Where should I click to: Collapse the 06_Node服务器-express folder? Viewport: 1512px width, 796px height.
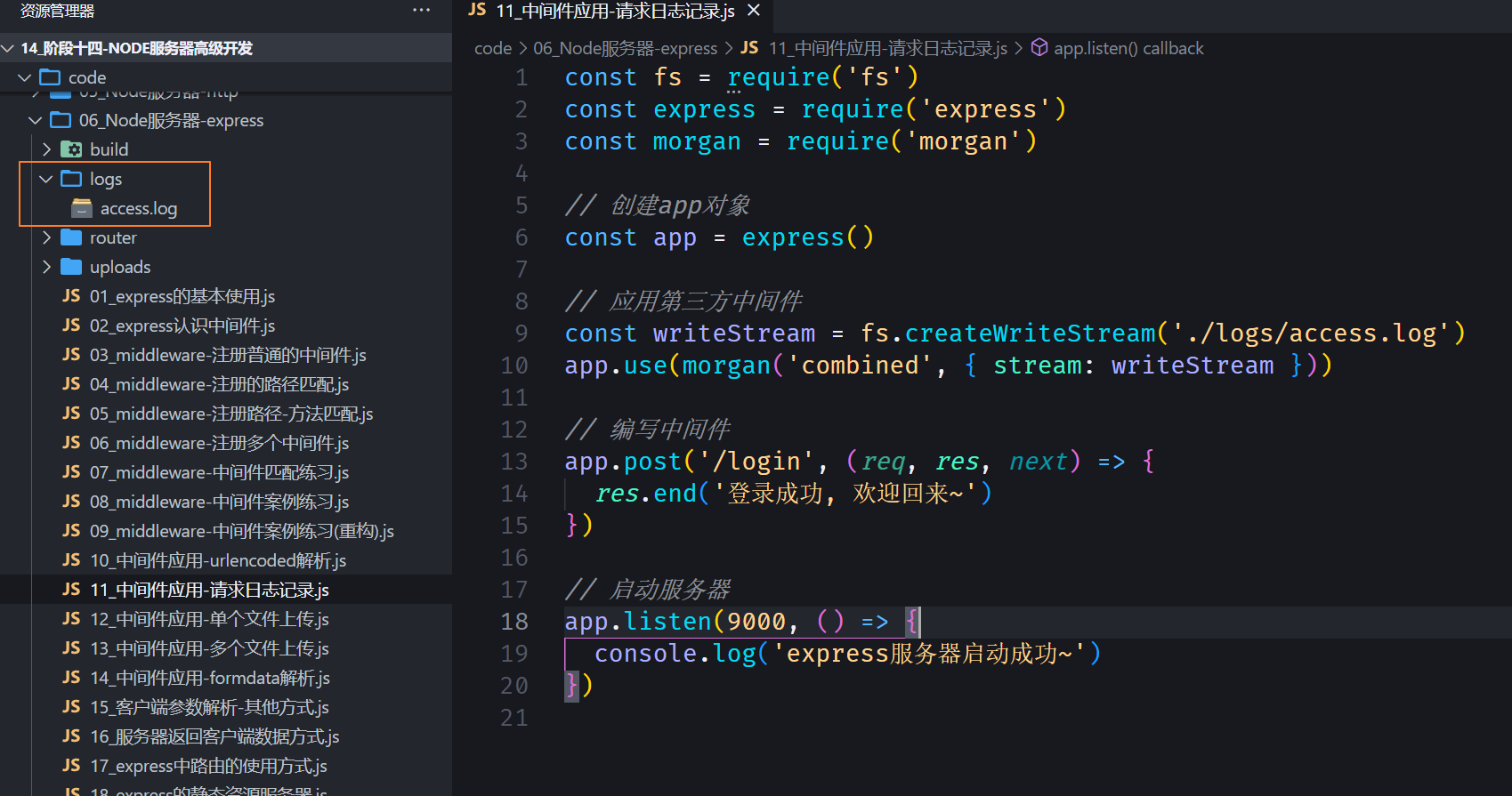point(36,120)
